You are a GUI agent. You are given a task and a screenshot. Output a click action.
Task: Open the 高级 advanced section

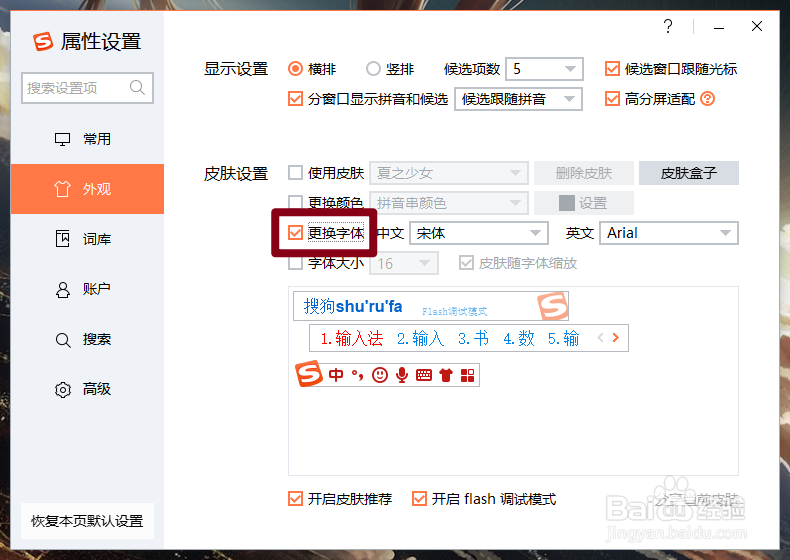pyautogui.click(x=87, y=389)
